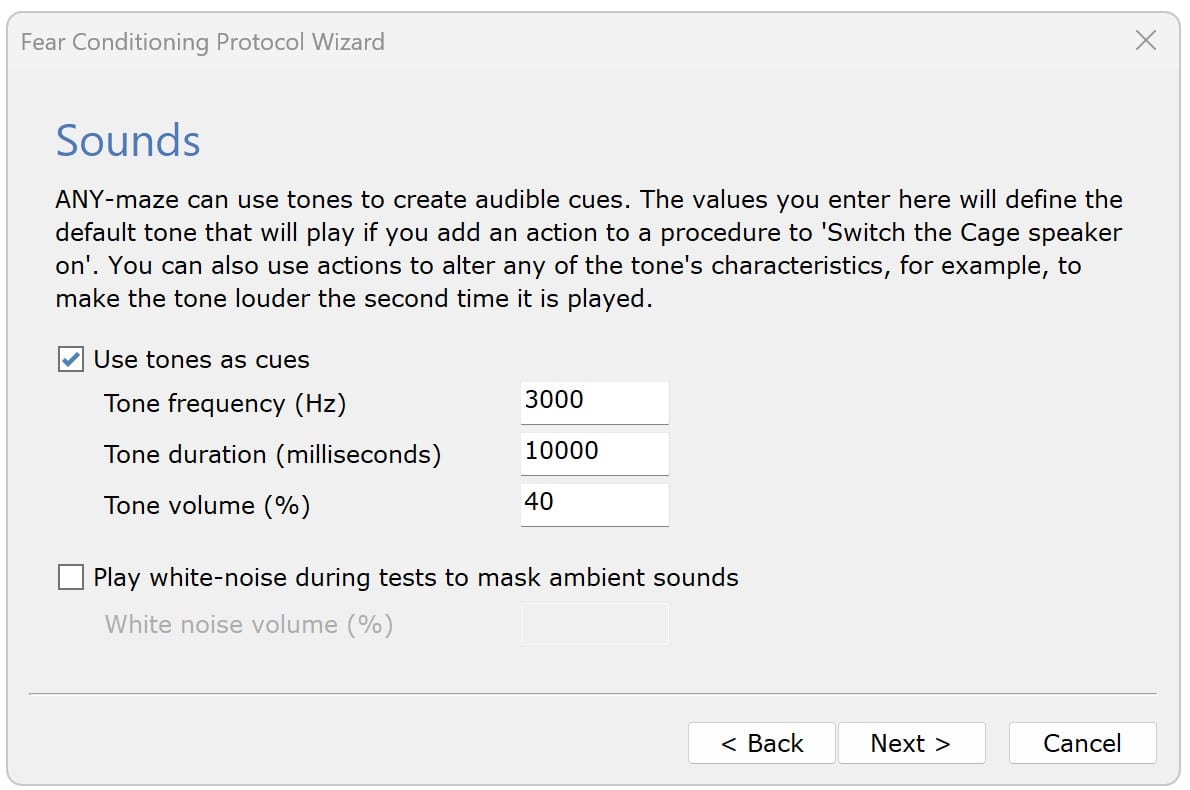Click the 'Play white-noise during tests' label text
Viewport: 1190px width, 790px height.
(x=415, y=577)
